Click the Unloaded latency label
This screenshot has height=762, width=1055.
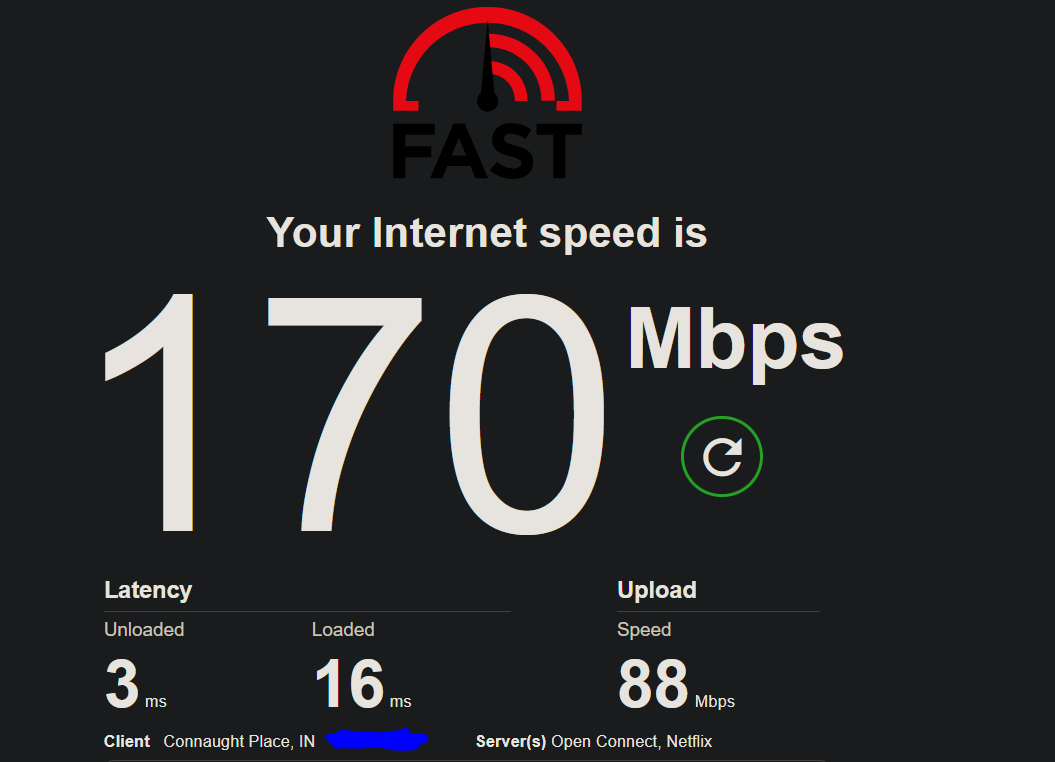coord(144,630)
